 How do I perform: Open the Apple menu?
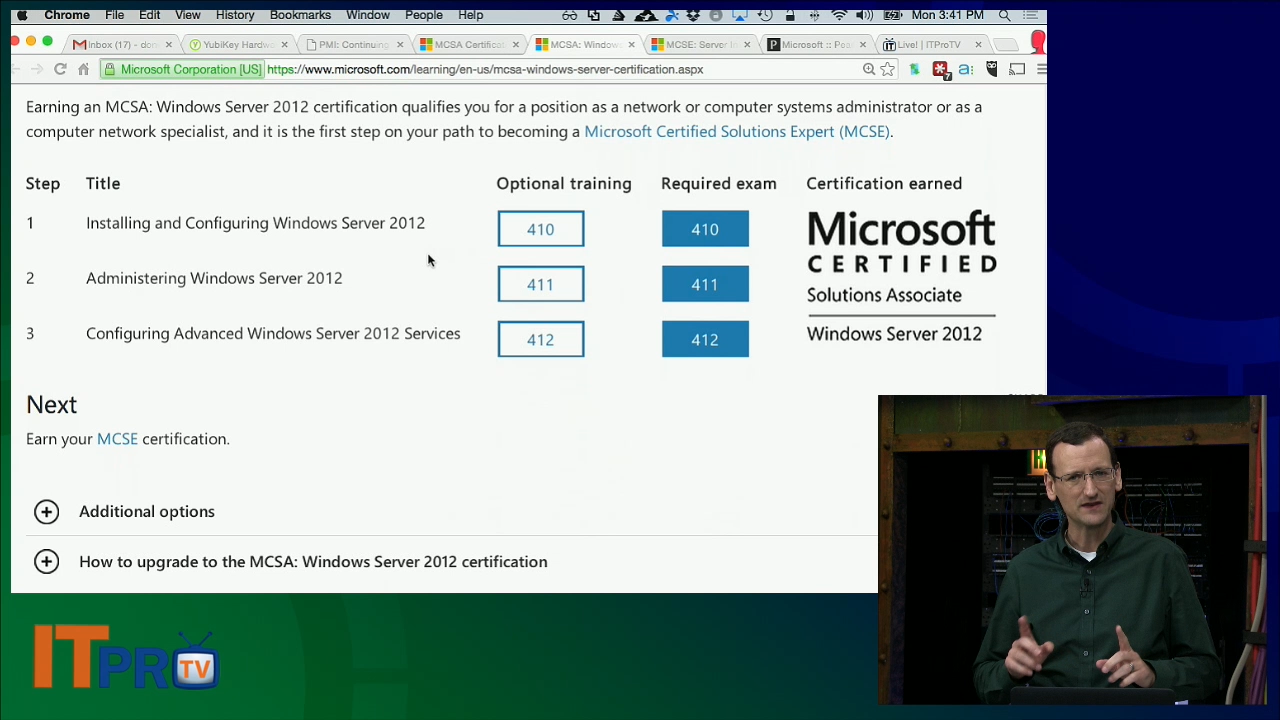pyautogui.click(x=22, y=15)
